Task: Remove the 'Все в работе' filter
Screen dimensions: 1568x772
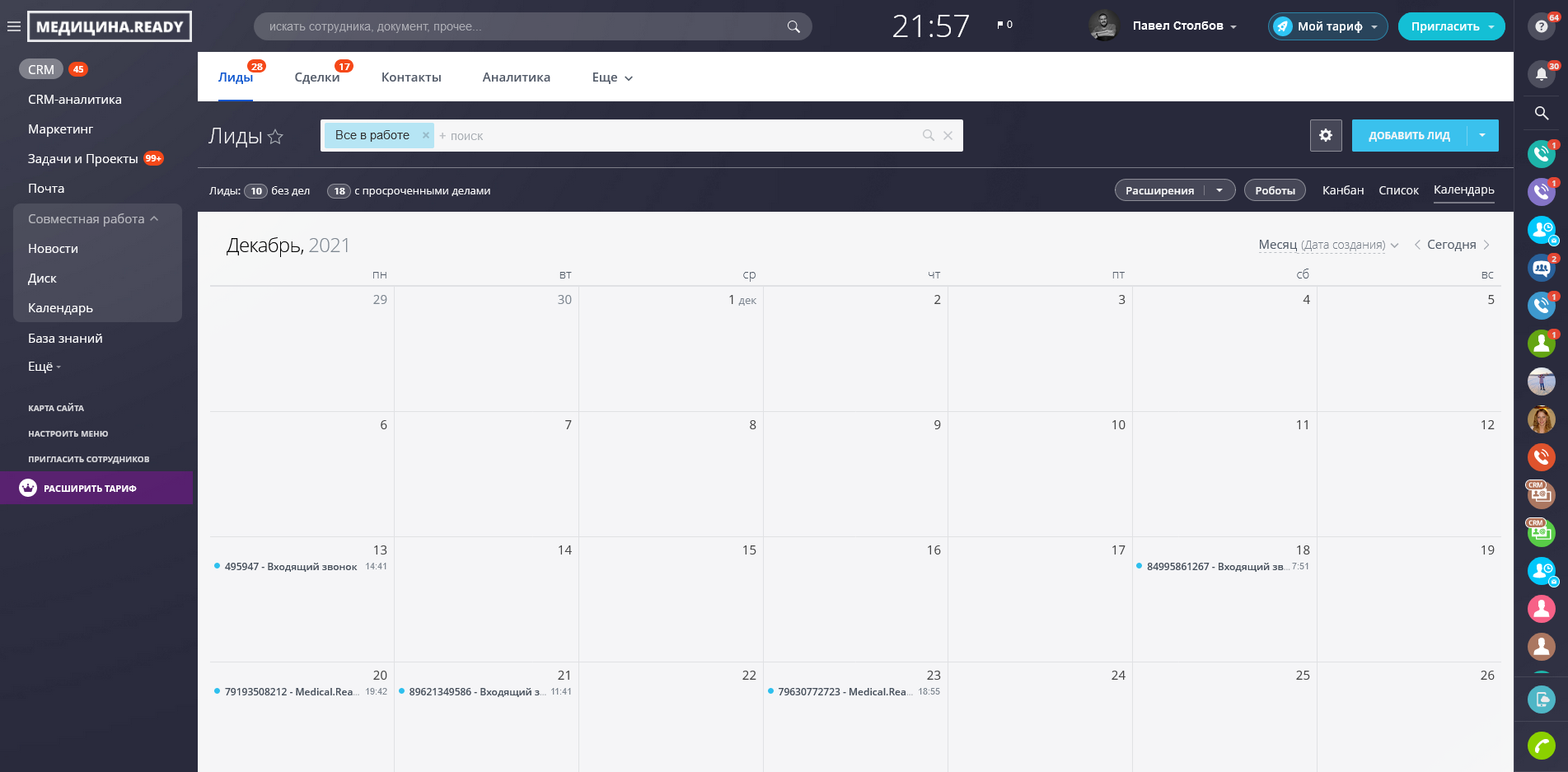Action: point(425,135)
